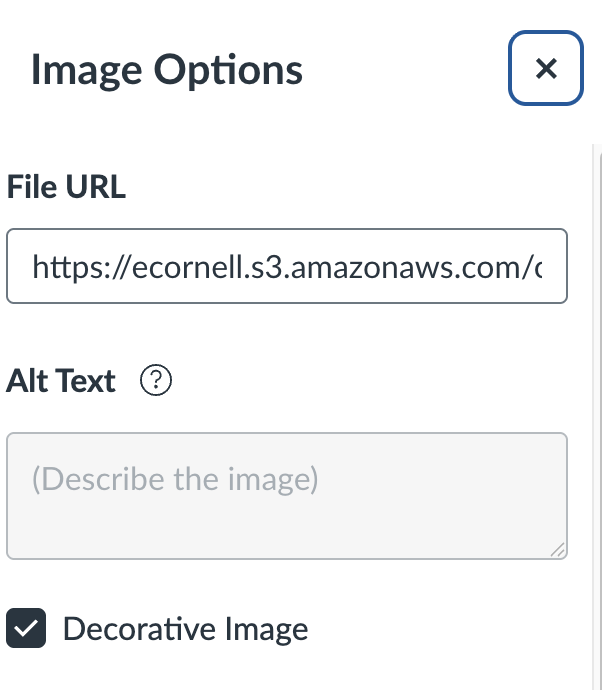Click empty space below the alt text placeholder
Screen dimensions: 602x690
286,530
